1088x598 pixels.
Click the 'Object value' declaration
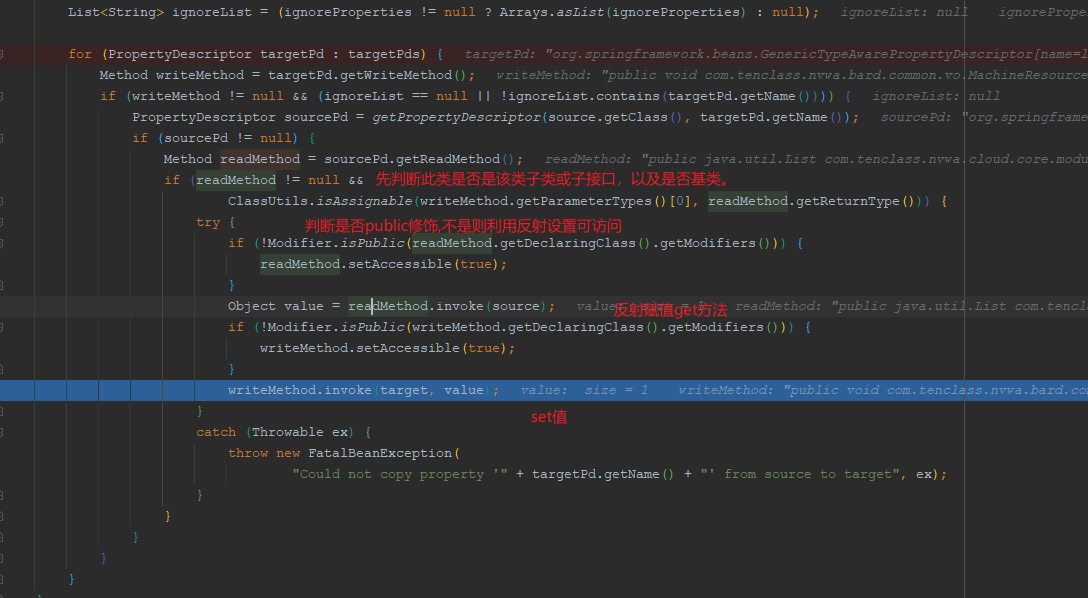tap(275, 307)
